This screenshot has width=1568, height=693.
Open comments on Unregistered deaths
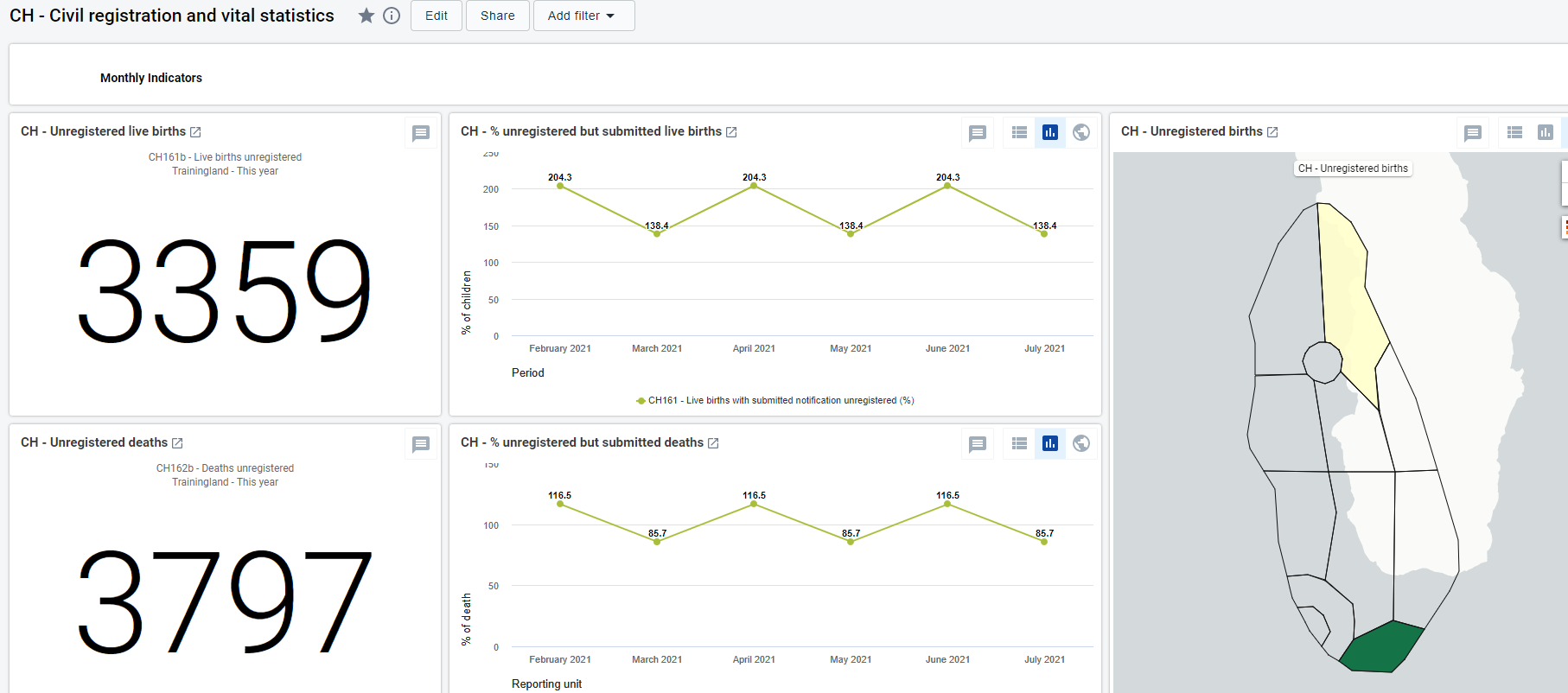coord(421,444)
